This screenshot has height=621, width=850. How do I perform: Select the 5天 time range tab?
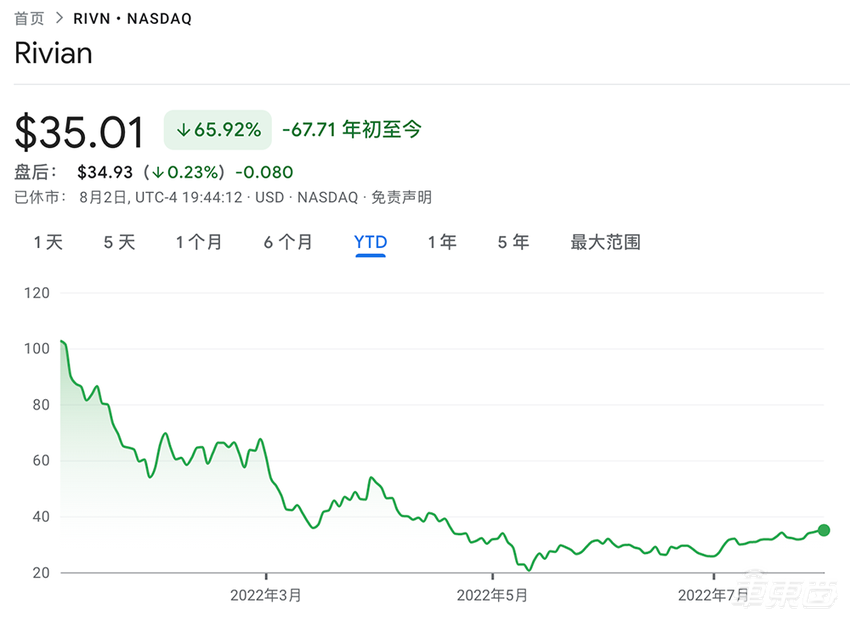(x=118, y=242)
